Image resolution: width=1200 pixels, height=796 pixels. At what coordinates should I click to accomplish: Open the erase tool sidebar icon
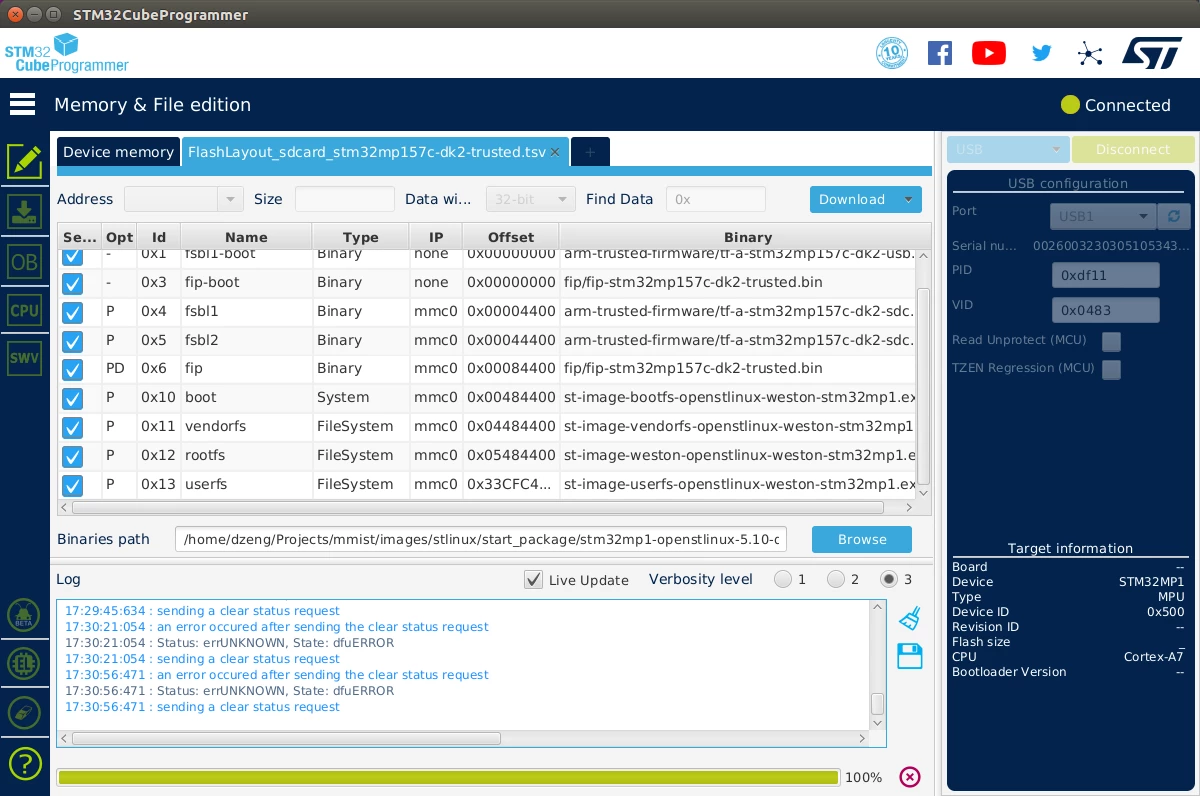pyautogui.click(x=24, y=712)
